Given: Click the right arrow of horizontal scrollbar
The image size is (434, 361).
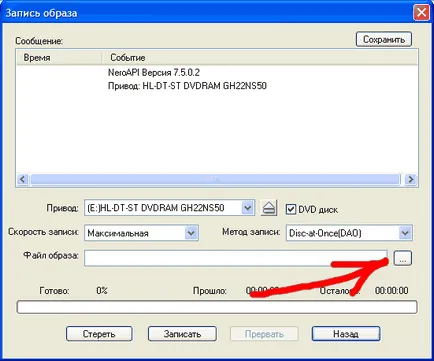Looking at the screenshot, I should (x=411, y=179).
